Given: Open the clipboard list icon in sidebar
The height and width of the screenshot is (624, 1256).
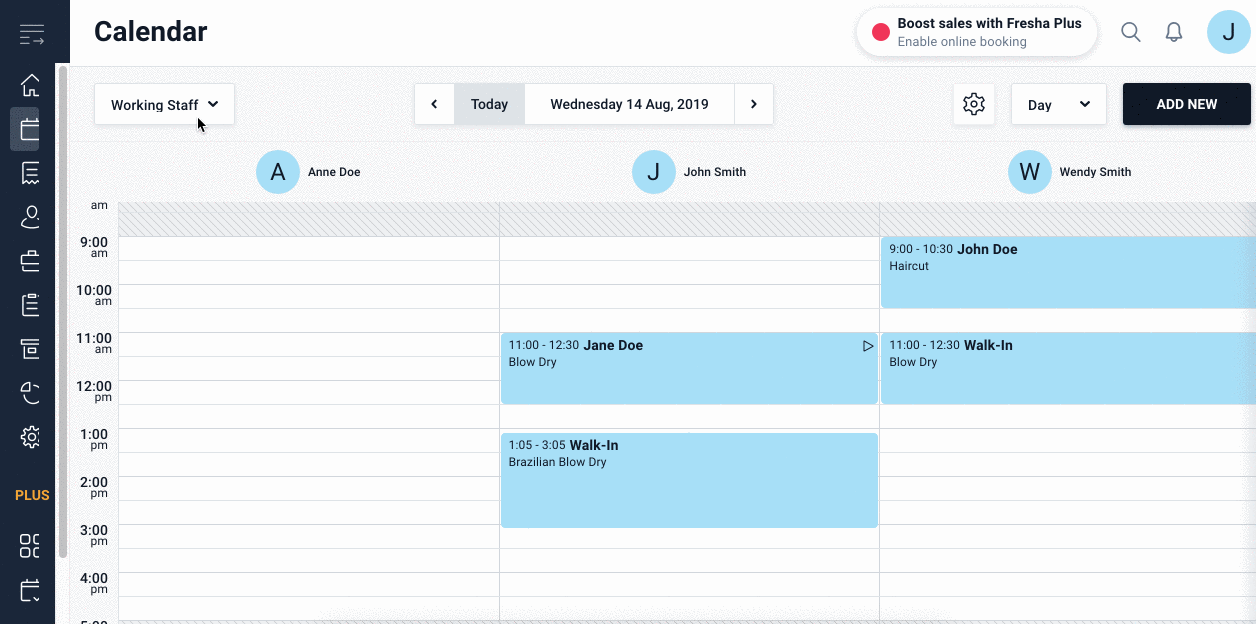Looking at the screenshot, I should click(30, 305).
